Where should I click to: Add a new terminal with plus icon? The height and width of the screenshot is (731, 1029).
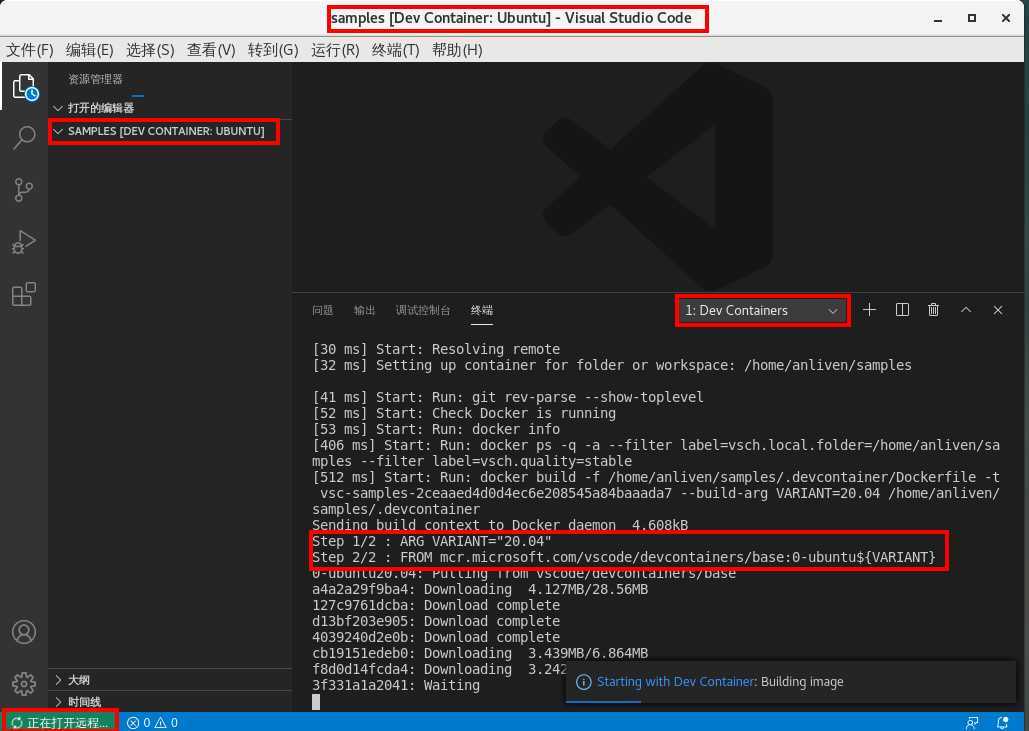click(x=870, y=310)
